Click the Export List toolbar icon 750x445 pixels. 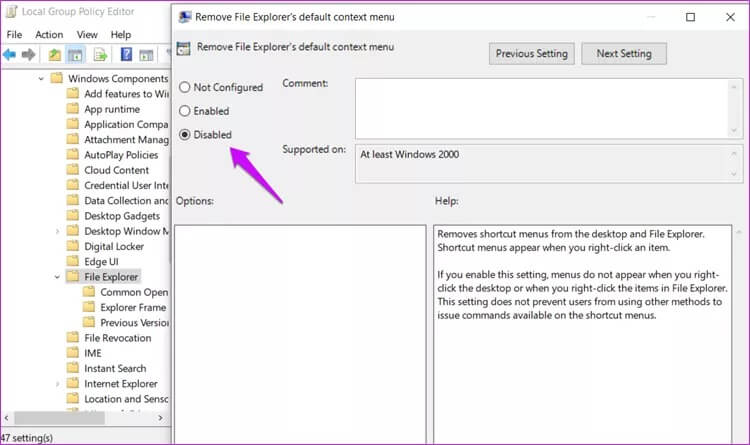click(x=100, y=55)
